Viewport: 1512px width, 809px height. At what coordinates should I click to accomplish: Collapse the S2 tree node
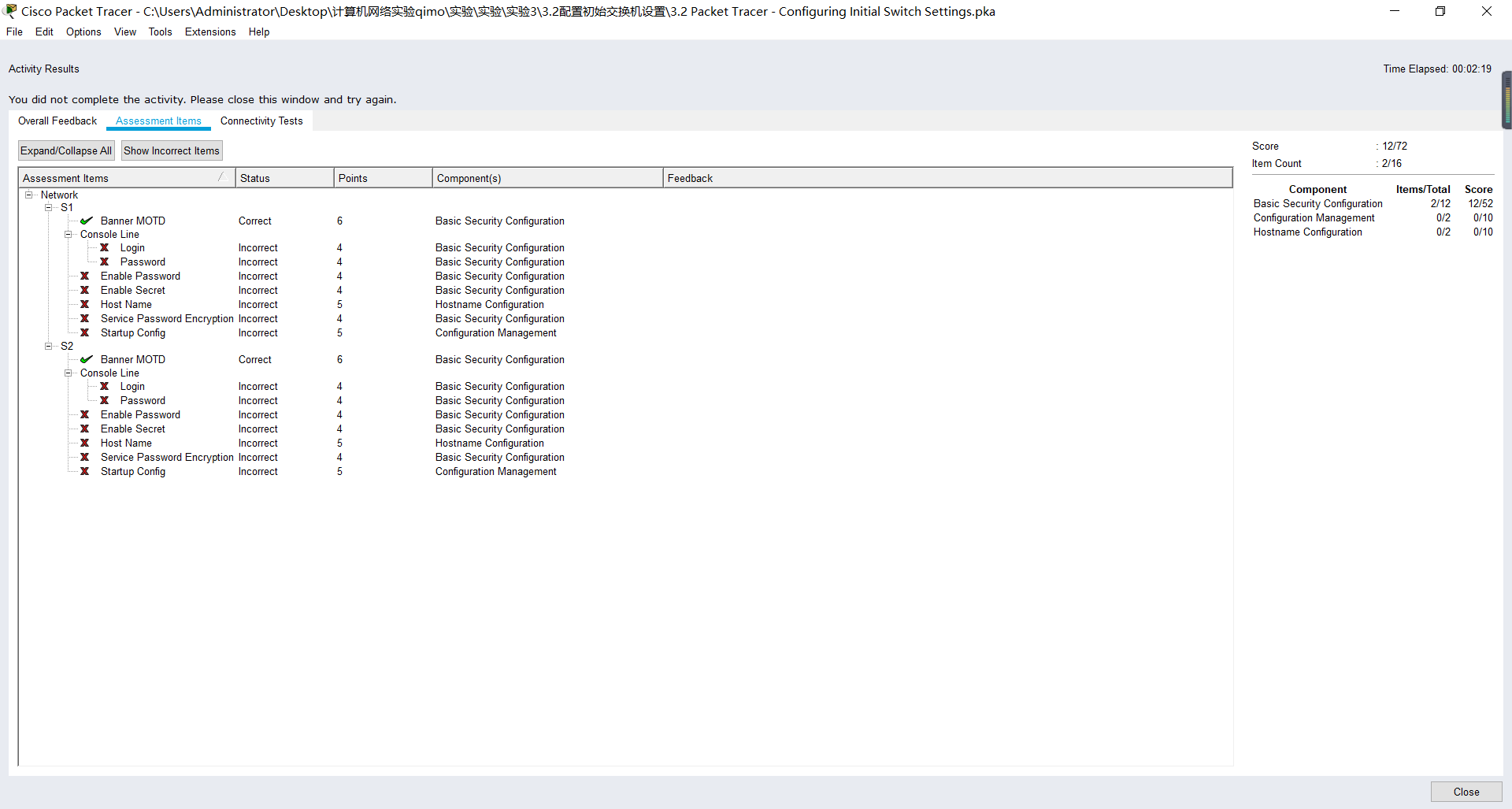[x=49, y=346]
